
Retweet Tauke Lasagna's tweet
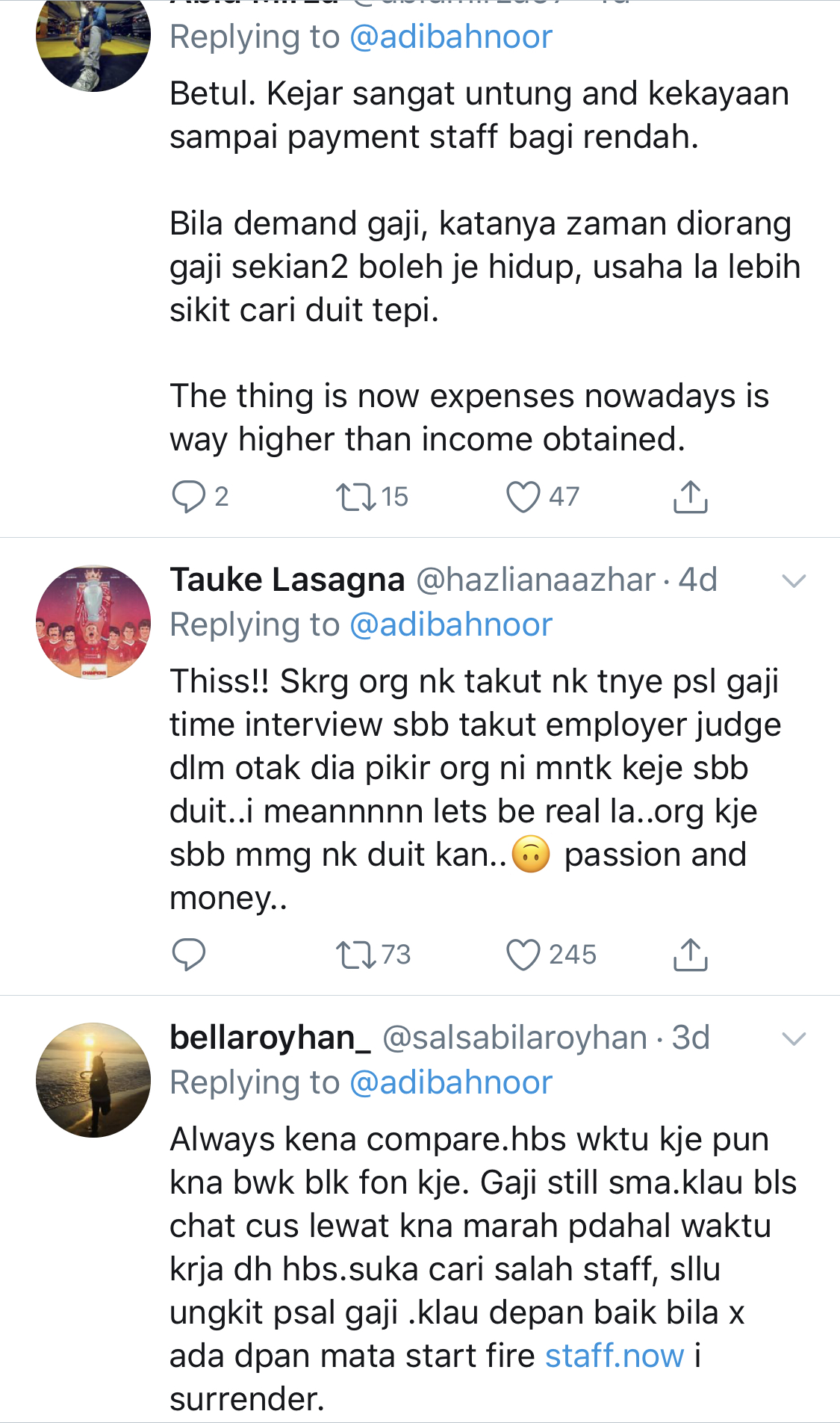pos(356,955)
